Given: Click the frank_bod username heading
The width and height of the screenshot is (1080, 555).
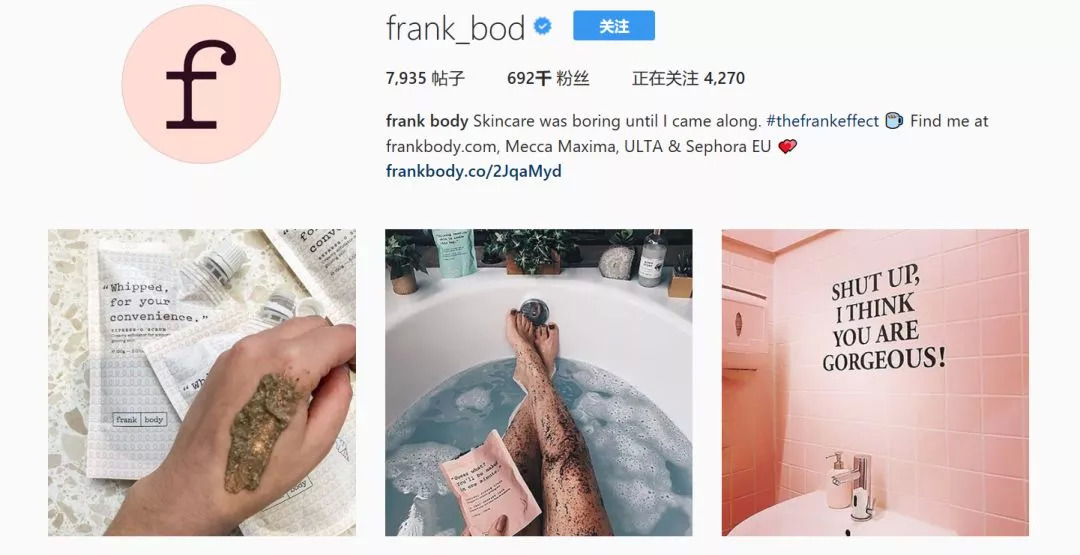Looking at the screenshot, I should [455, 28].
